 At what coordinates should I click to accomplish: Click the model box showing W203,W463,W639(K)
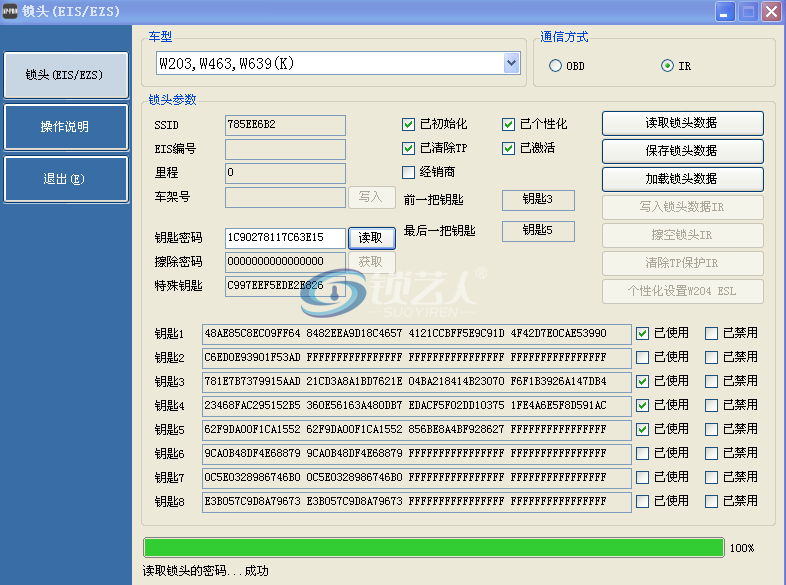pyautogui.click(x=338, y=64)
